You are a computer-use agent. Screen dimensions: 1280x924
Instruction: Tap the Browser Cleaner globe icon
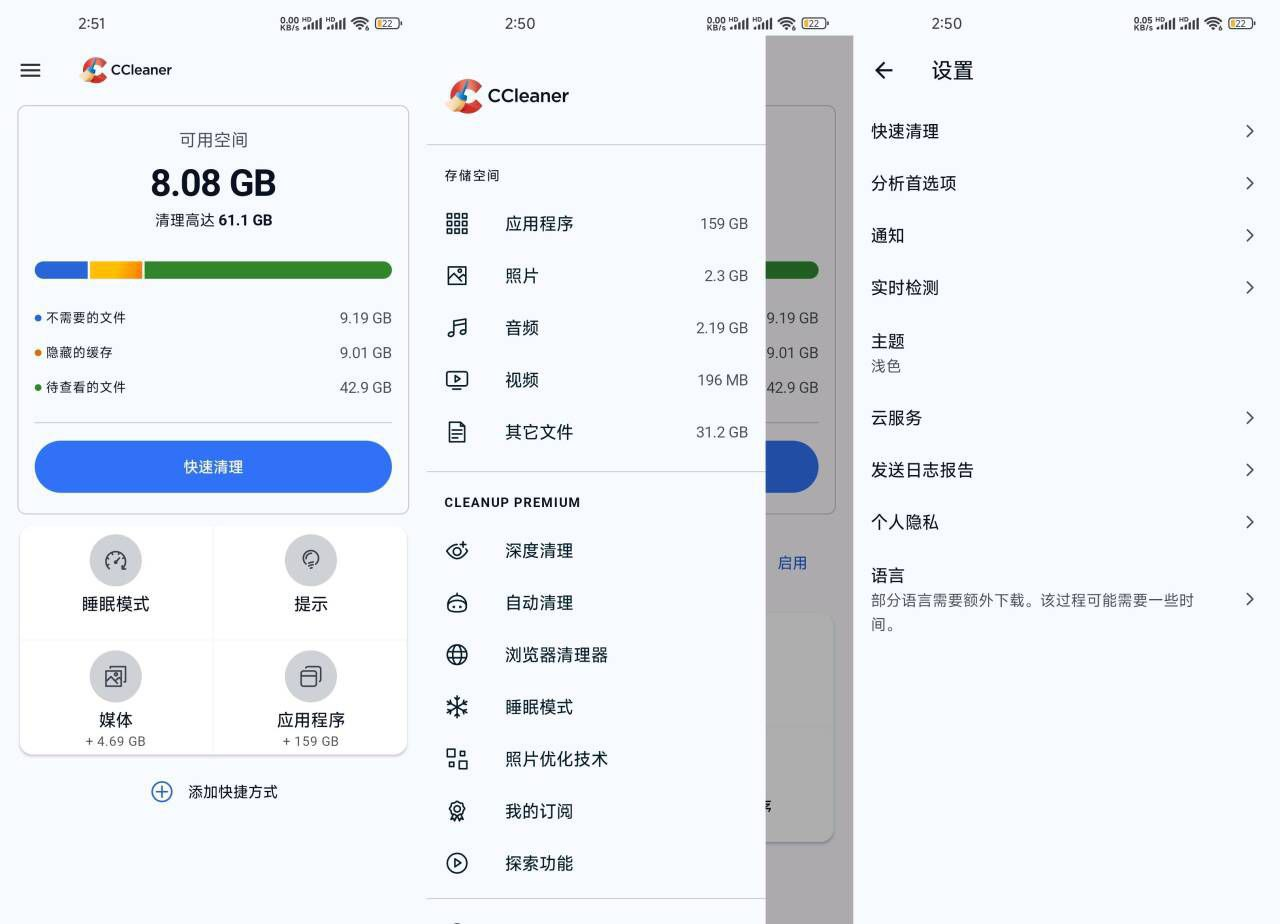click(x=457, y=655)
